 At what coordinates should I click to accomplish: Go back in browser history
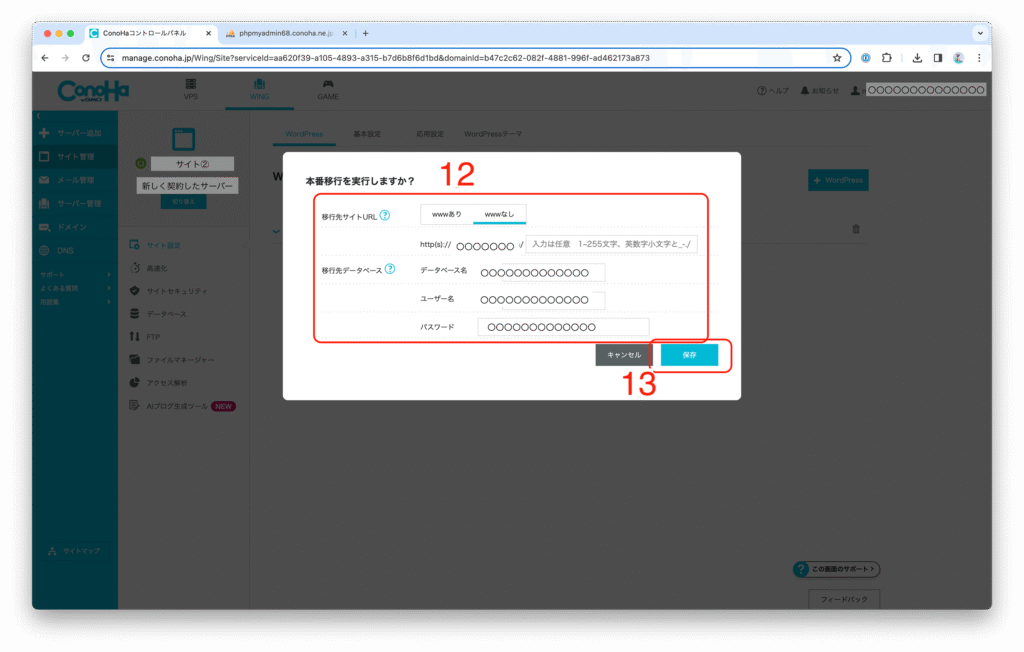(x=44, y=58)
